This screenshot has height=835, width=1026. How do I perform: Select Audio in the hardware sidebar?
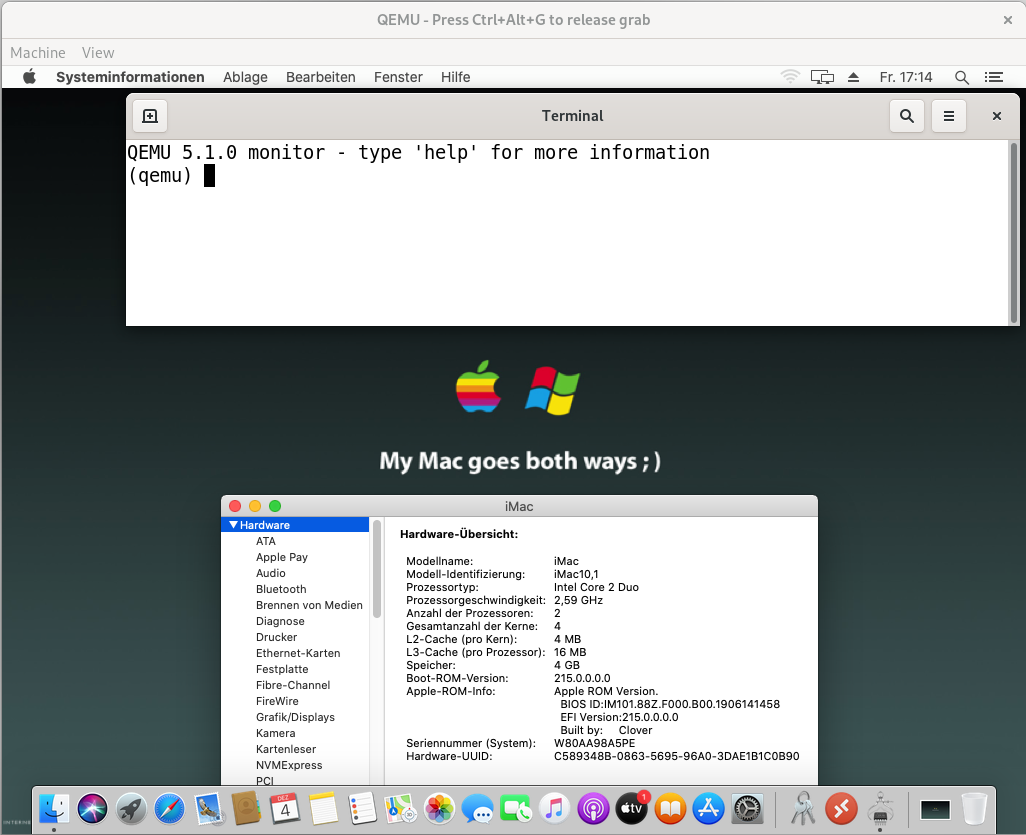click(x=270, y=573)
